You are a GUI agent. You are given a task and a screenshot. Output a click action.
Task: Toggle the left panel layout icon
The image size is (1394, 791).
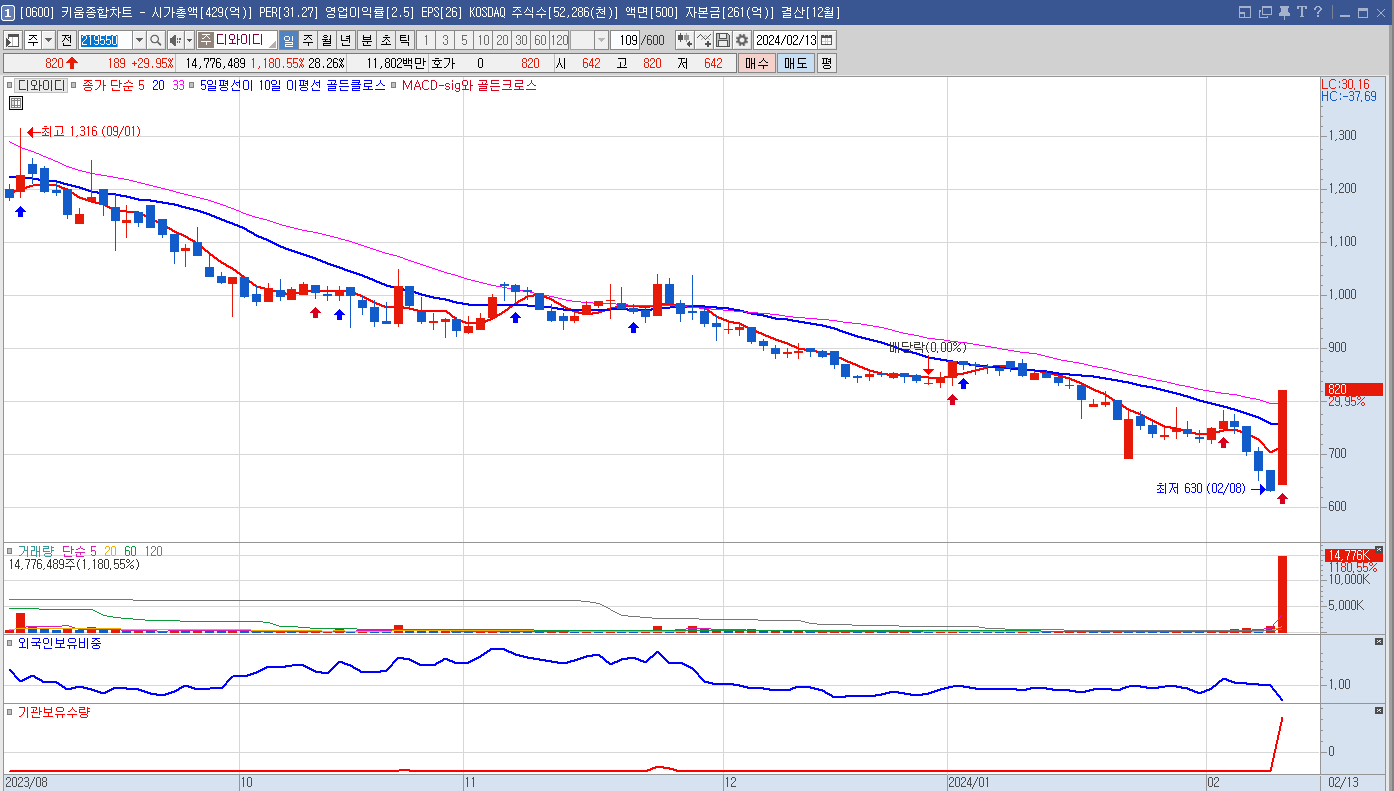coord(13,40)
